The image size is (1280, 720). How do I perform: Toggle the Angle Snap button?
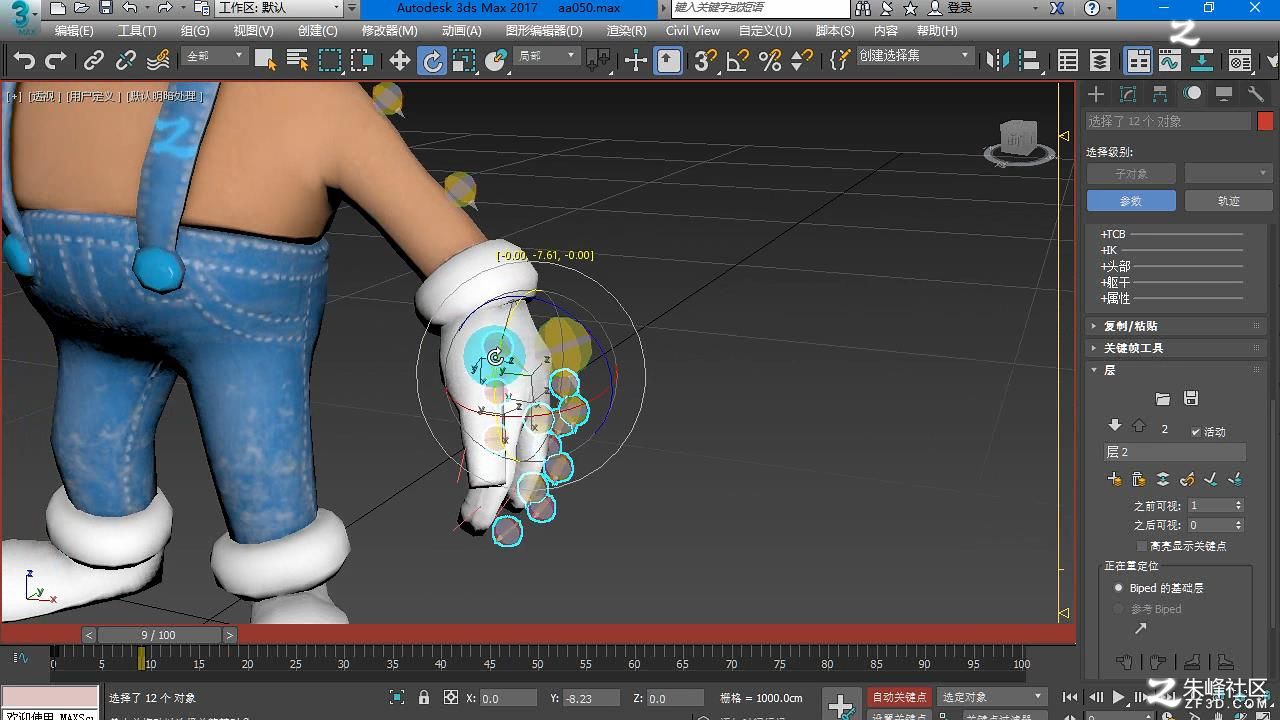(x=738, y=61)
